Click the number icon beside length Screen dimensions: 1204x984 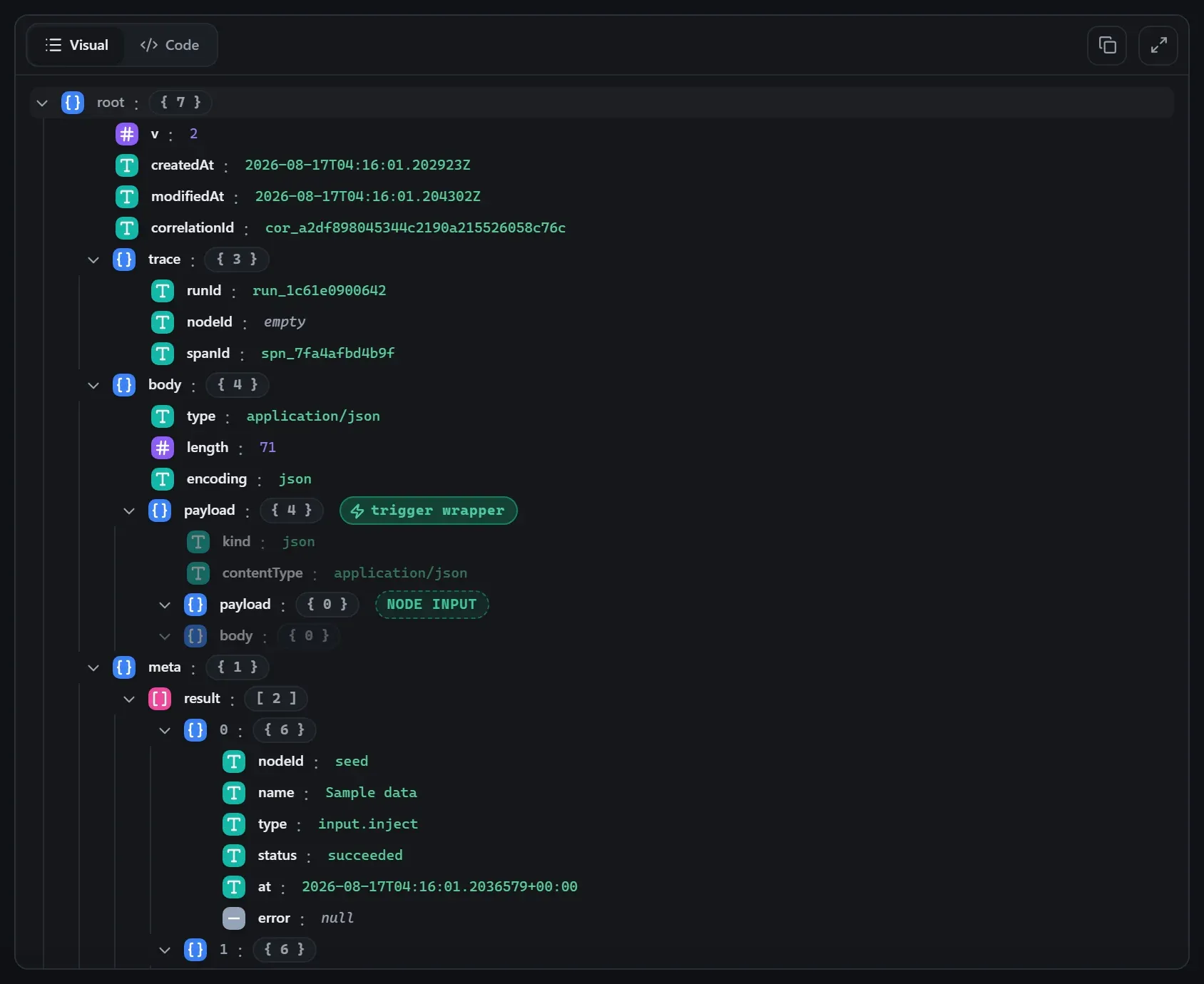click(163, 448)
